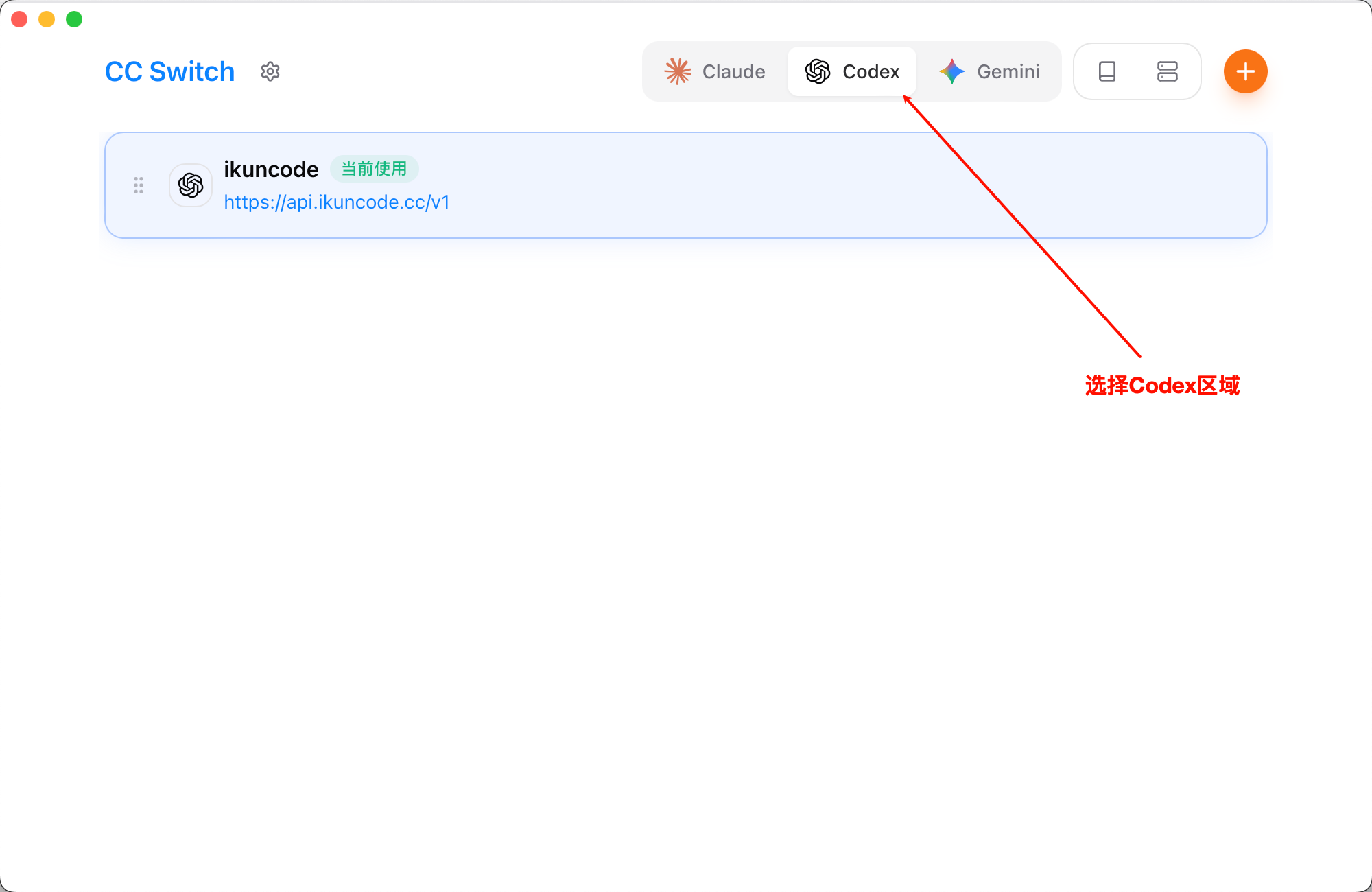Open settings via the gear icon
The width and height of the screenshot is (1372, 892).
270,71
